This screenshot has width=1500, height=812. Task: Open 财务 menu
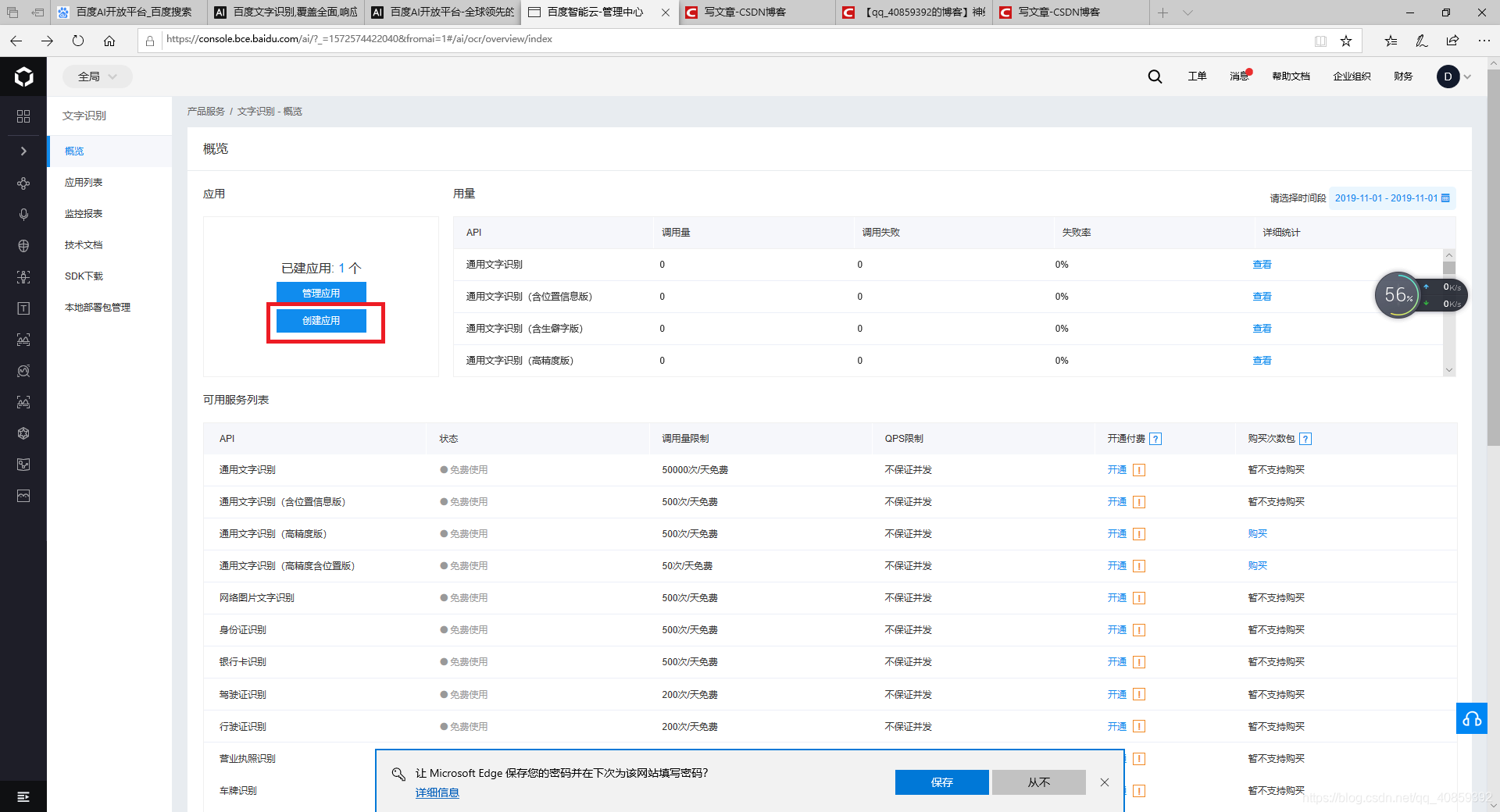pos(1403,77)
